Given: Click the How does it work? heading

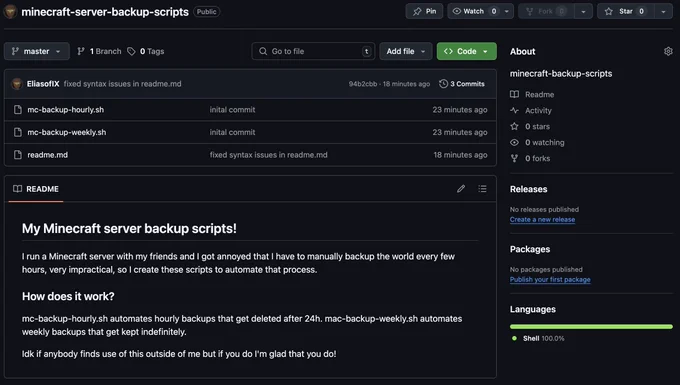Looking at the screenshot, I should [68, 296].
